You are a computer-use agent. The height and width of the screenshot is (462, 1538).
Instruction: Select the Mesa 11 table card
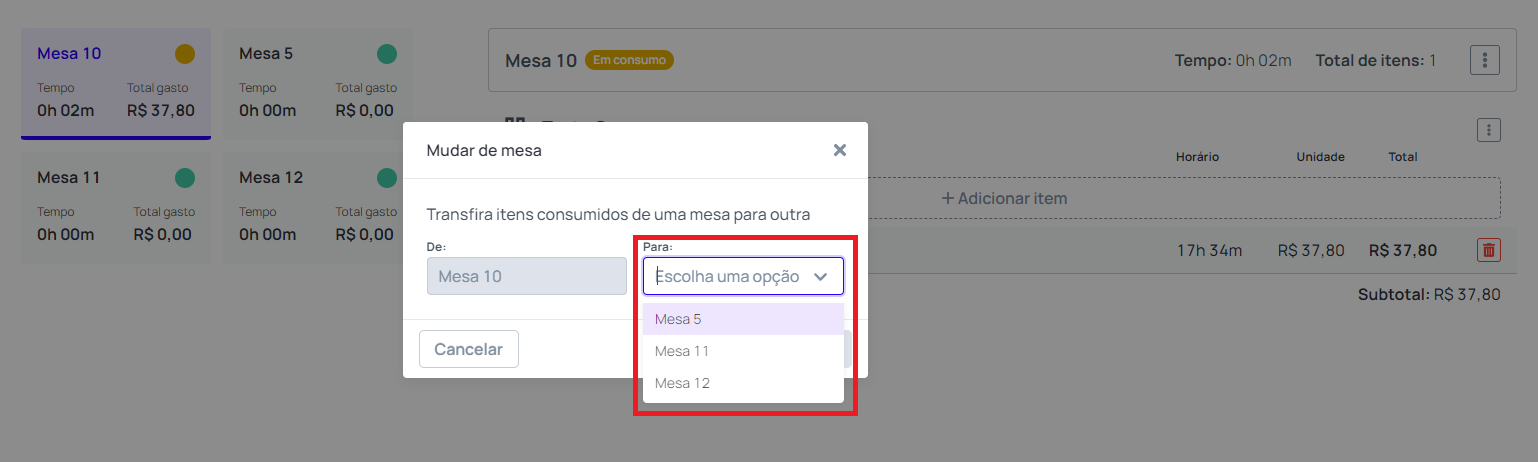pyautogui.click(x=116, y=208)
